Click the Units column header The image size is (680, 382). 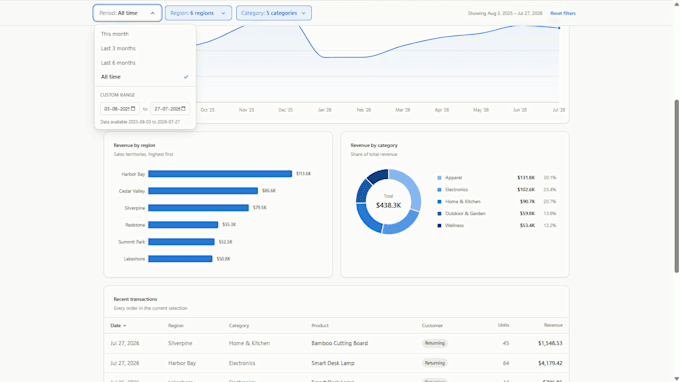tap(503, 325)
